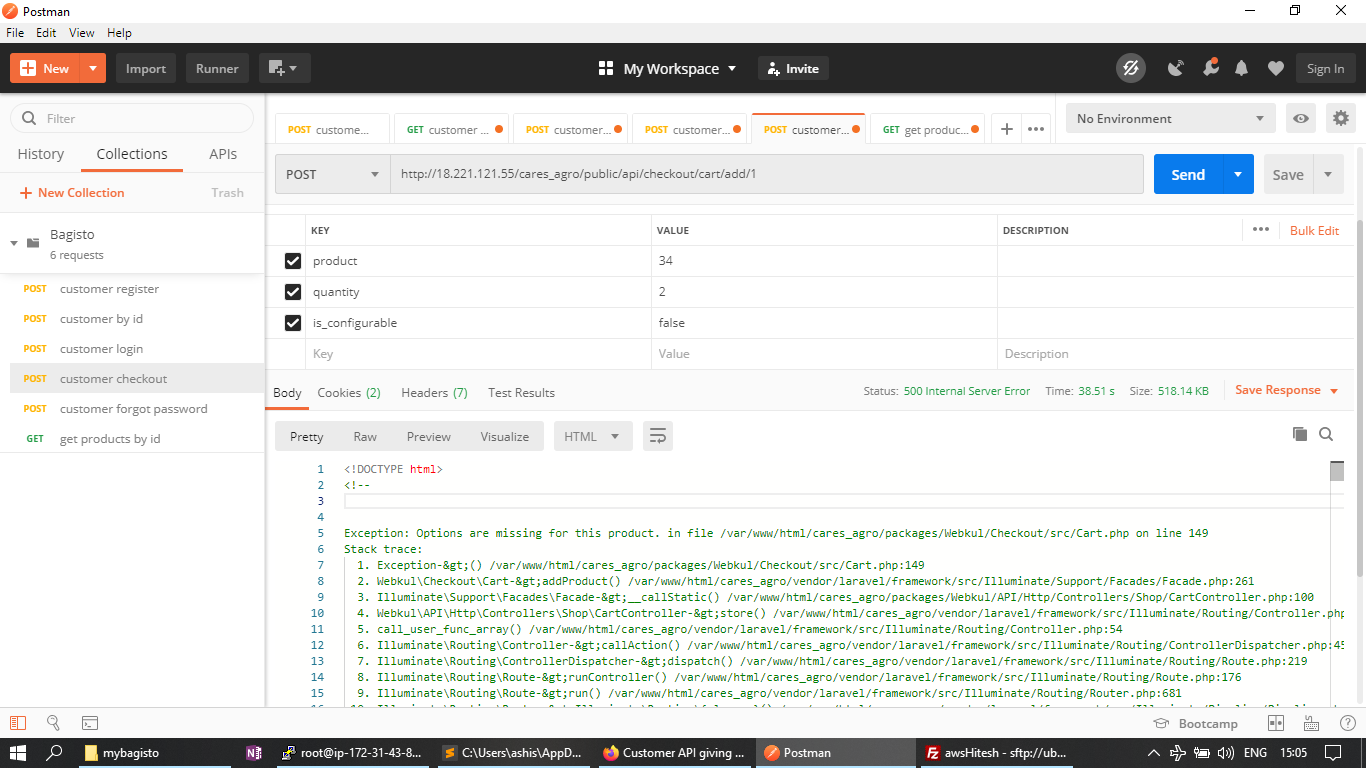Open the response Cookies tab
Image resolution: width=1366 pixels, height=768 pixels.
pos(349,392)
